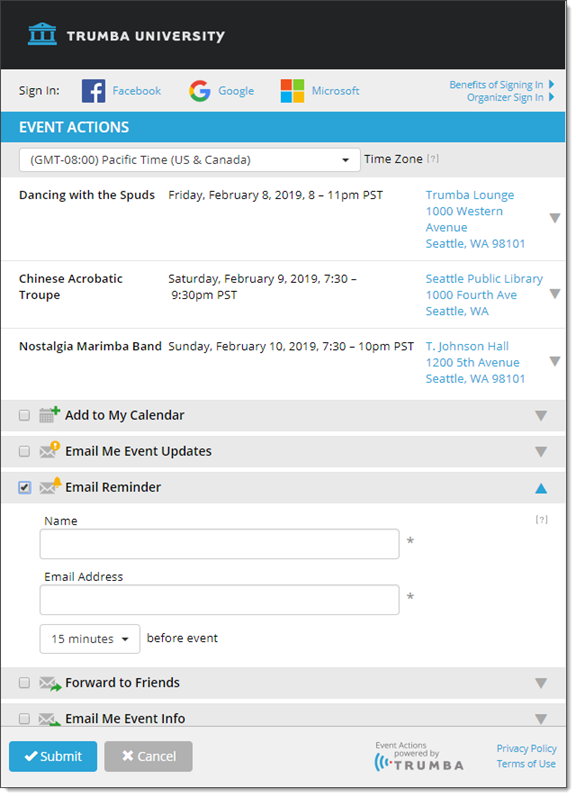The height and width of the screenshot is (797, 576).
Task: Click the Forward to Friends label
Action: pyautogui.click(x=123, y=683)
